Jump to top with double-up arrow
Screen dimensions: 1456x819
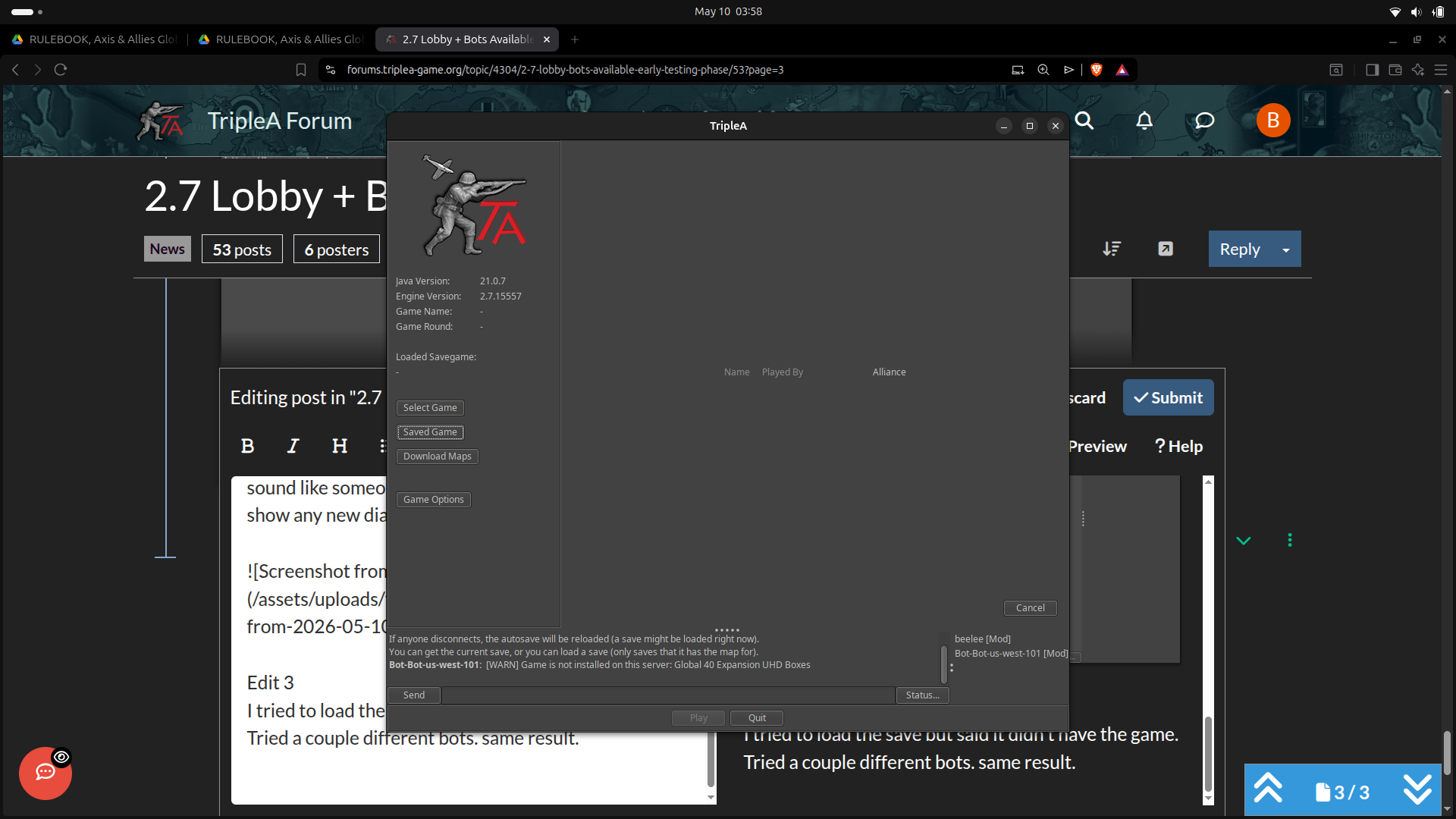coord(1268,789)
